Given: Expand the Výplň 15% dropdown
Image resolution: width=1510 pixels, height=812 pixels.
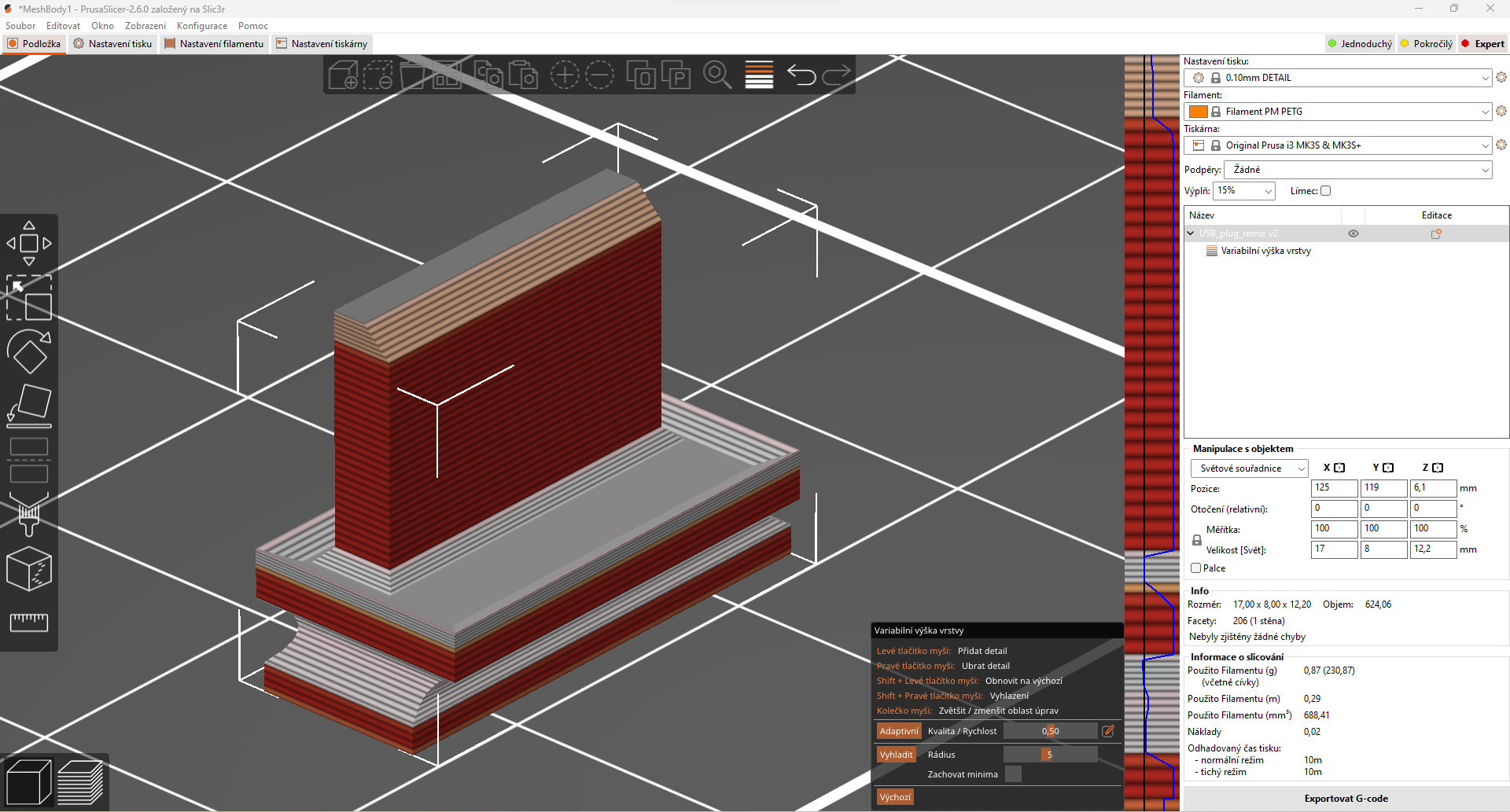Looking at the screenshot, I should (1243, 191).
